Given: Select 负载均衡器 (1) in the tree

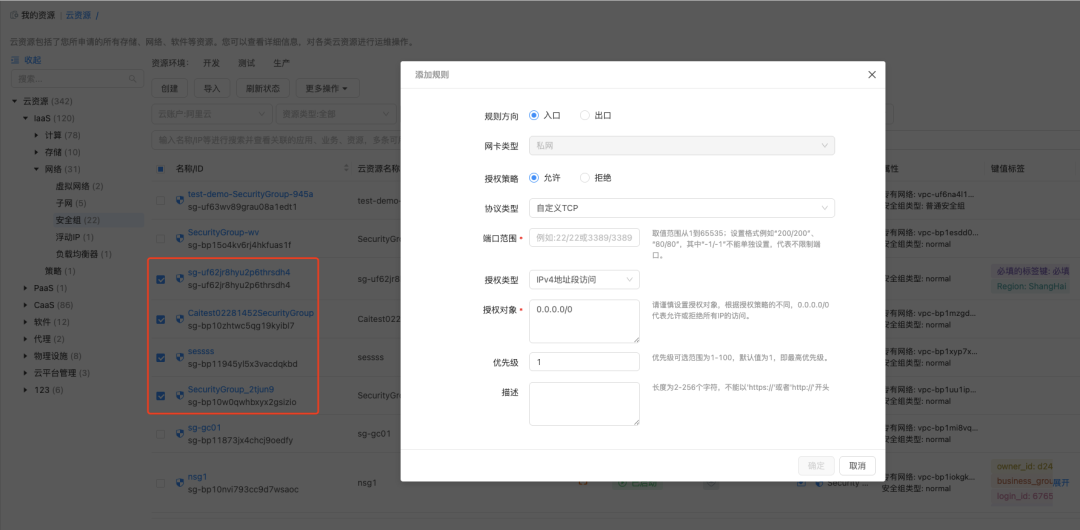Looking at the screenshot, I should point(83,254).
